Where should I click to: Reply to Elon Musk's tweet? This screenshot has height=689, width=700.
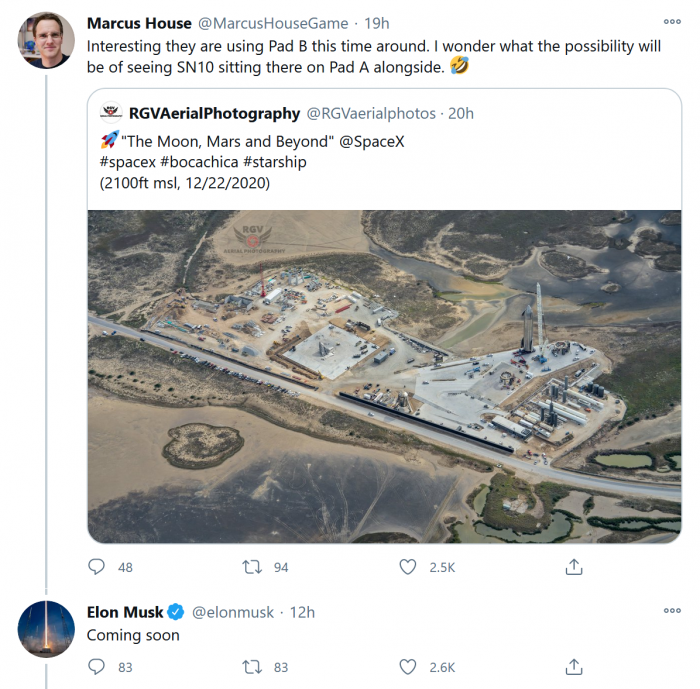[97, 667]
